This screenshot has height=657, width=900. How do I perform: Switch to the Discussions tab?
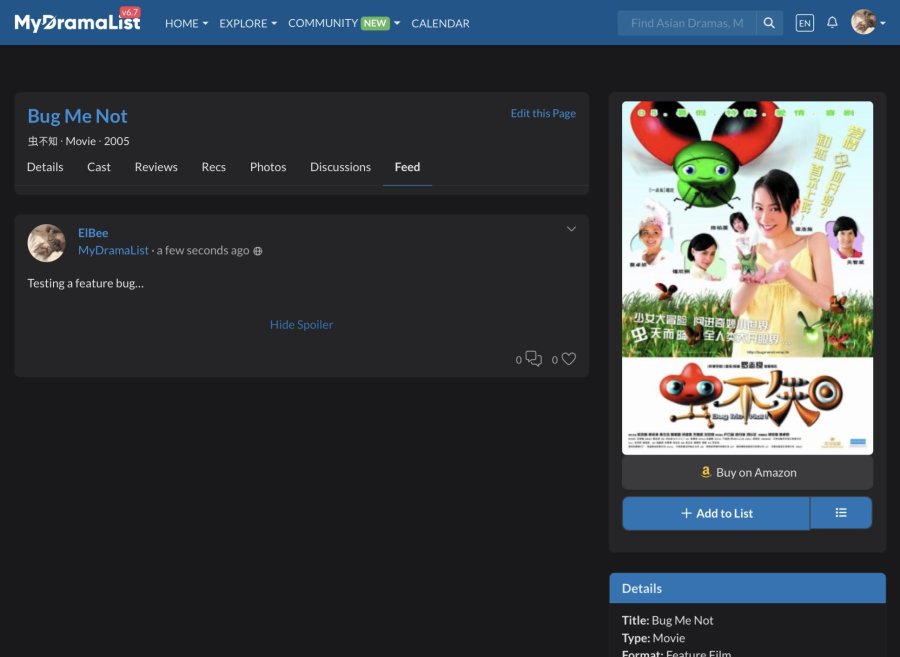pos(340,167)
